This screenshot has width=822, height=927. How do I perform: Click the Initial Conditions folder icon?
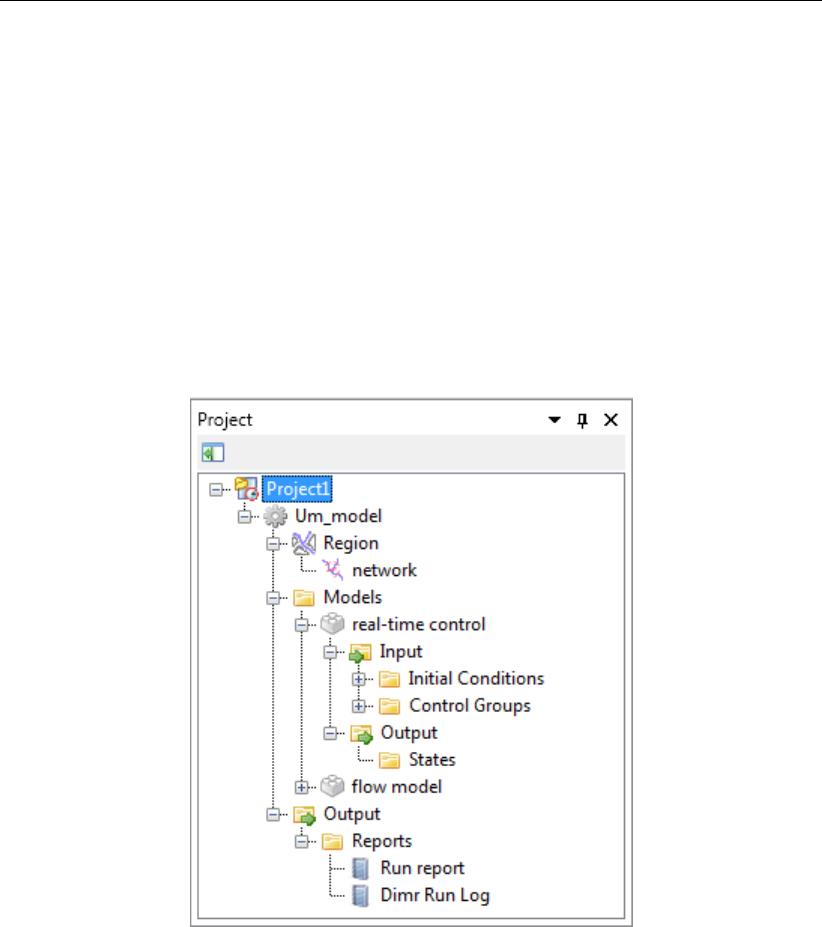389,679
